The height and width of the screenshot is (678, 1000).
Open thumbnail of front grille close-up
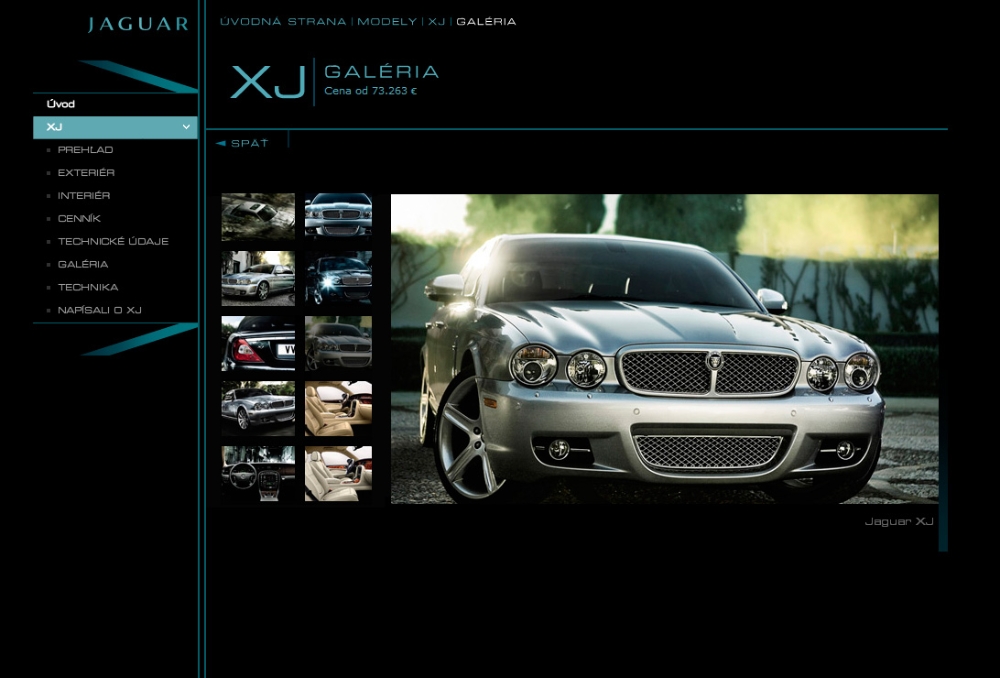point(339,216)
